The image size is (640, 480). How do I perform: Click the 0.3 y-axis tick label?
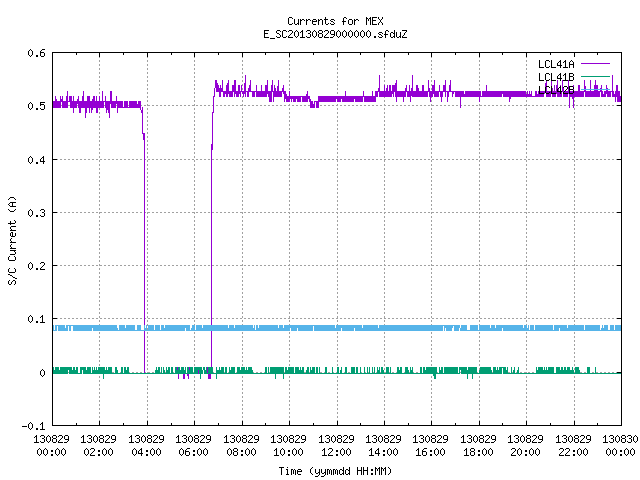point(36,213)
